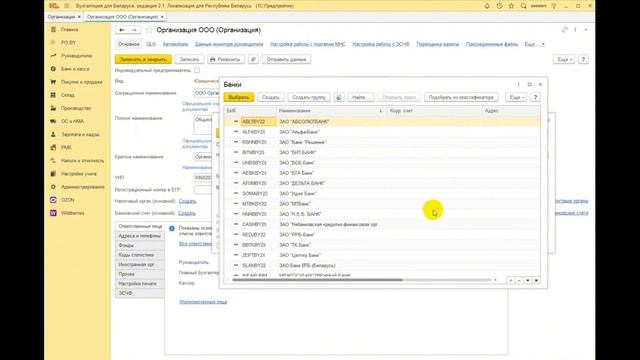Select bank with BIC UNBSBY2X
The height and width of the screenshot is (360, 640).
(x=382, y=162)
